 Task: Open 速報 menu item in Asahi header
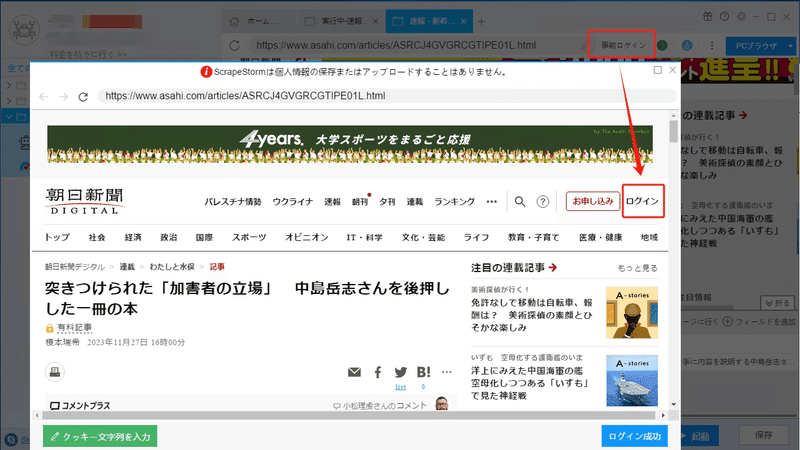tap(332, 202)
